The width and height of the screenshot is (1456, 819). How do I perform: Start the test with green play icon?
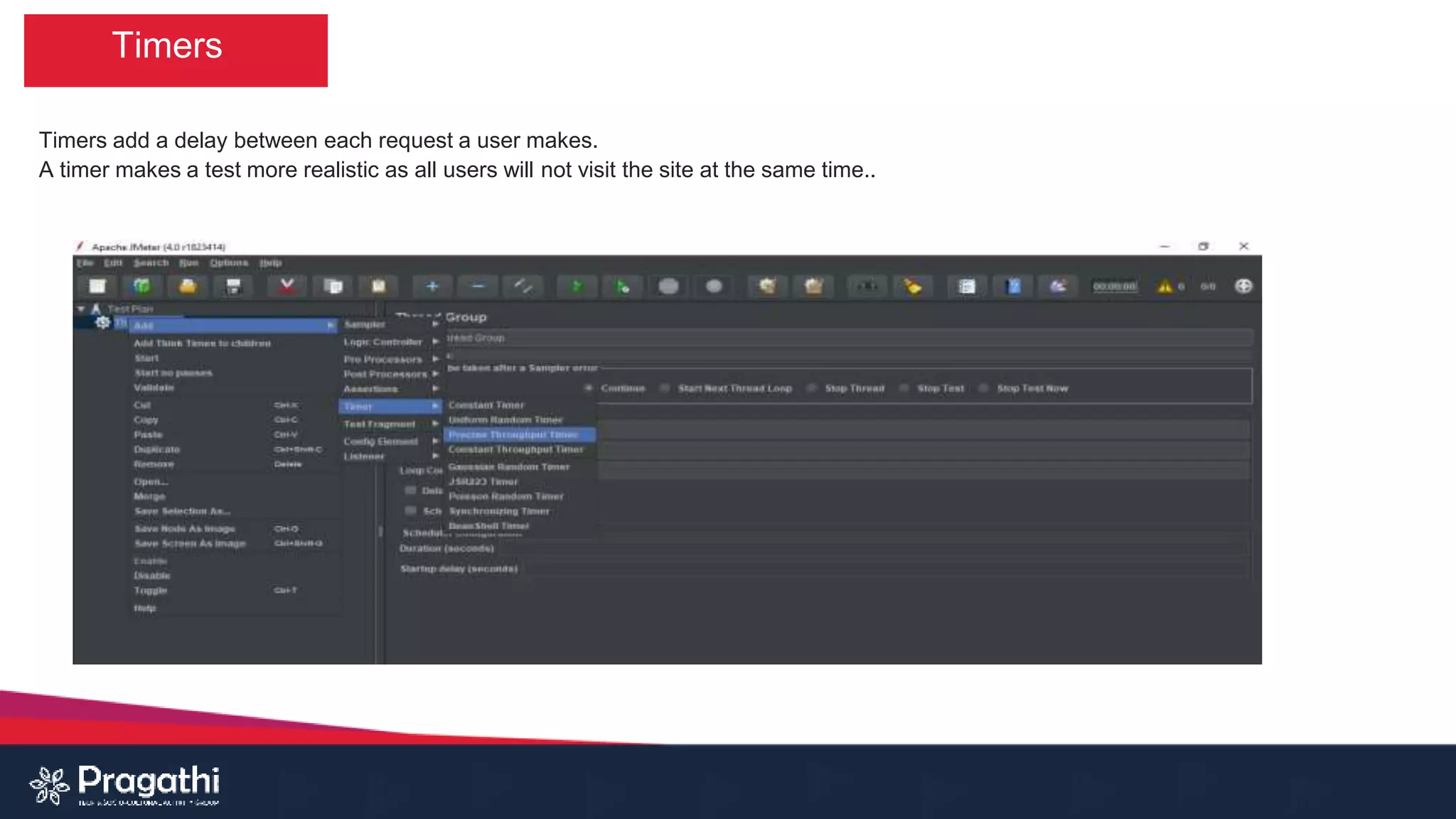pyautogui.click(x=577, y=287)
